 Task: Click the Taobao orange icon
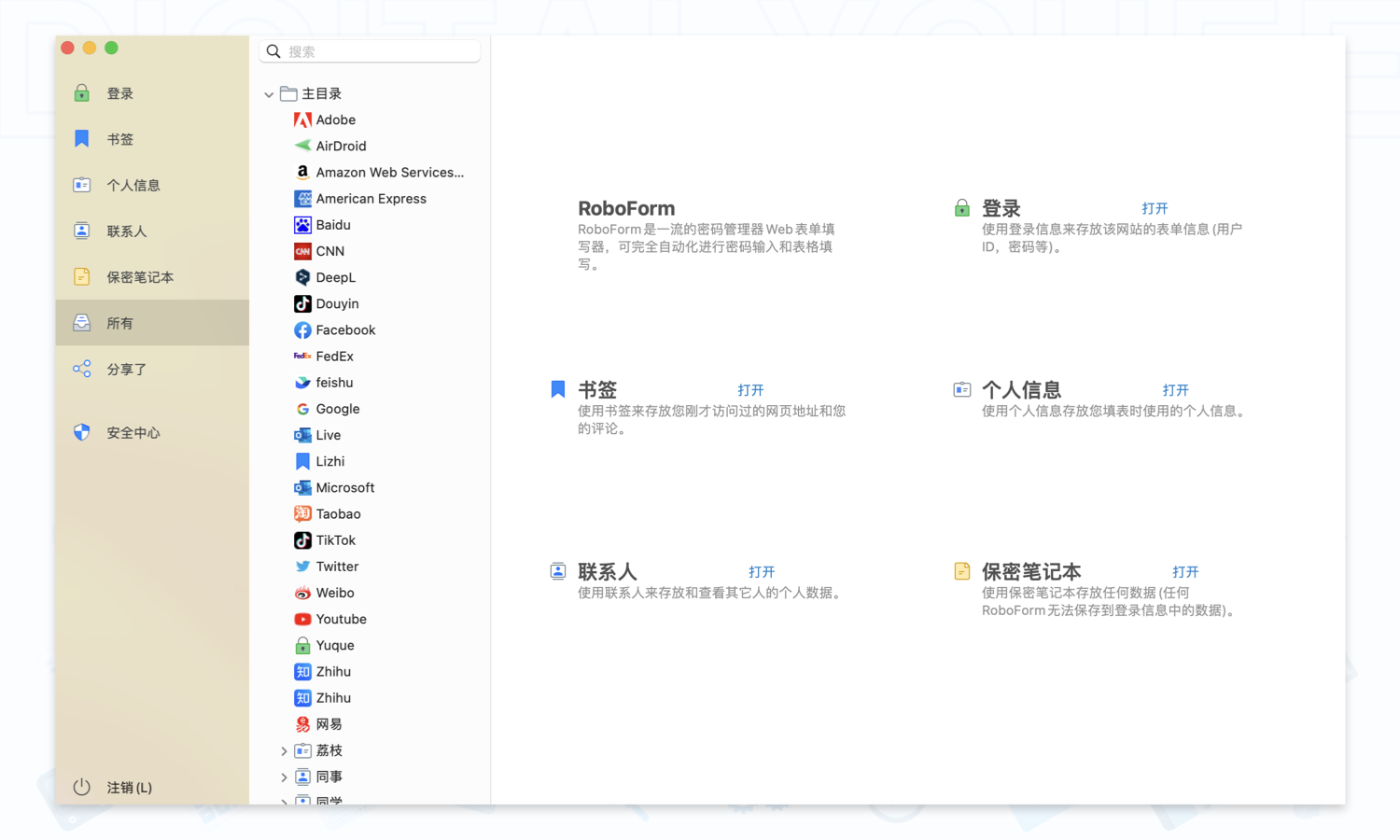click(x=302, y=513)
